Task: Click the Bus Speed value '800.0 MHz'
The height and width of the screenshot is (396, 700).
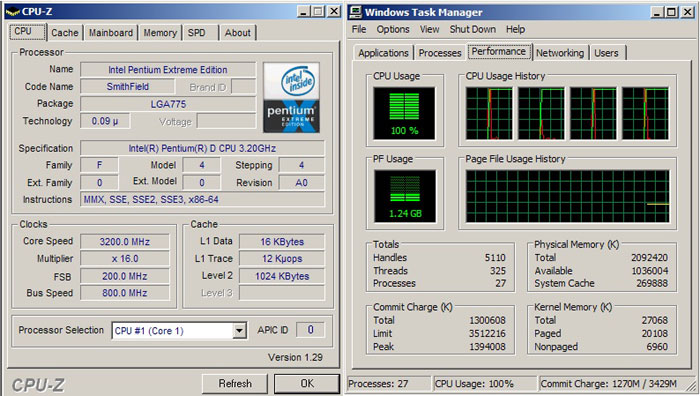Action: pyautogui.click(x=125, y=293)
